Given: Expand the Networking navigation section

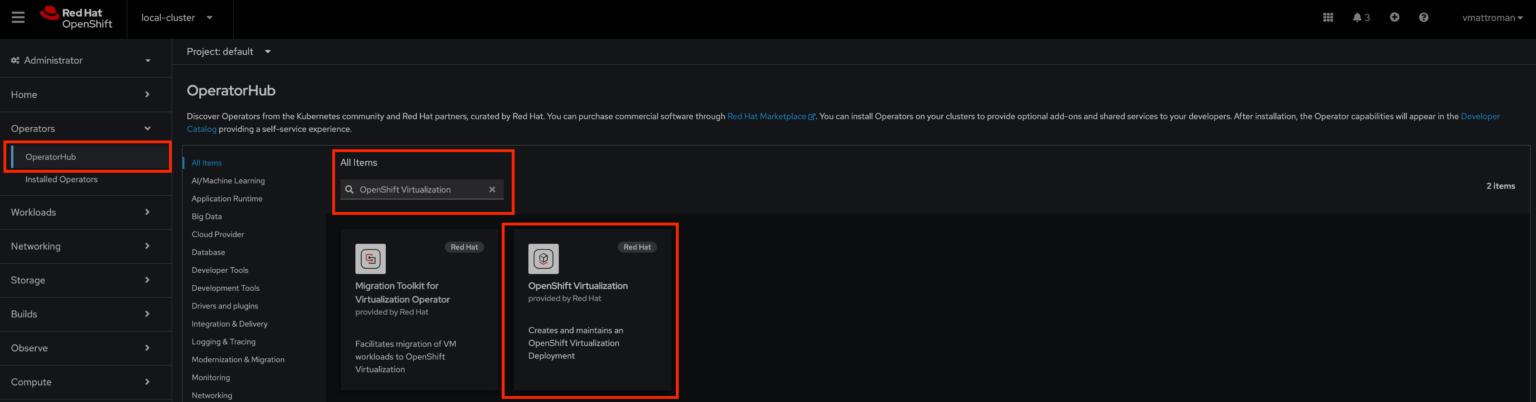Looking at the screenshot, I should point(80,246).
